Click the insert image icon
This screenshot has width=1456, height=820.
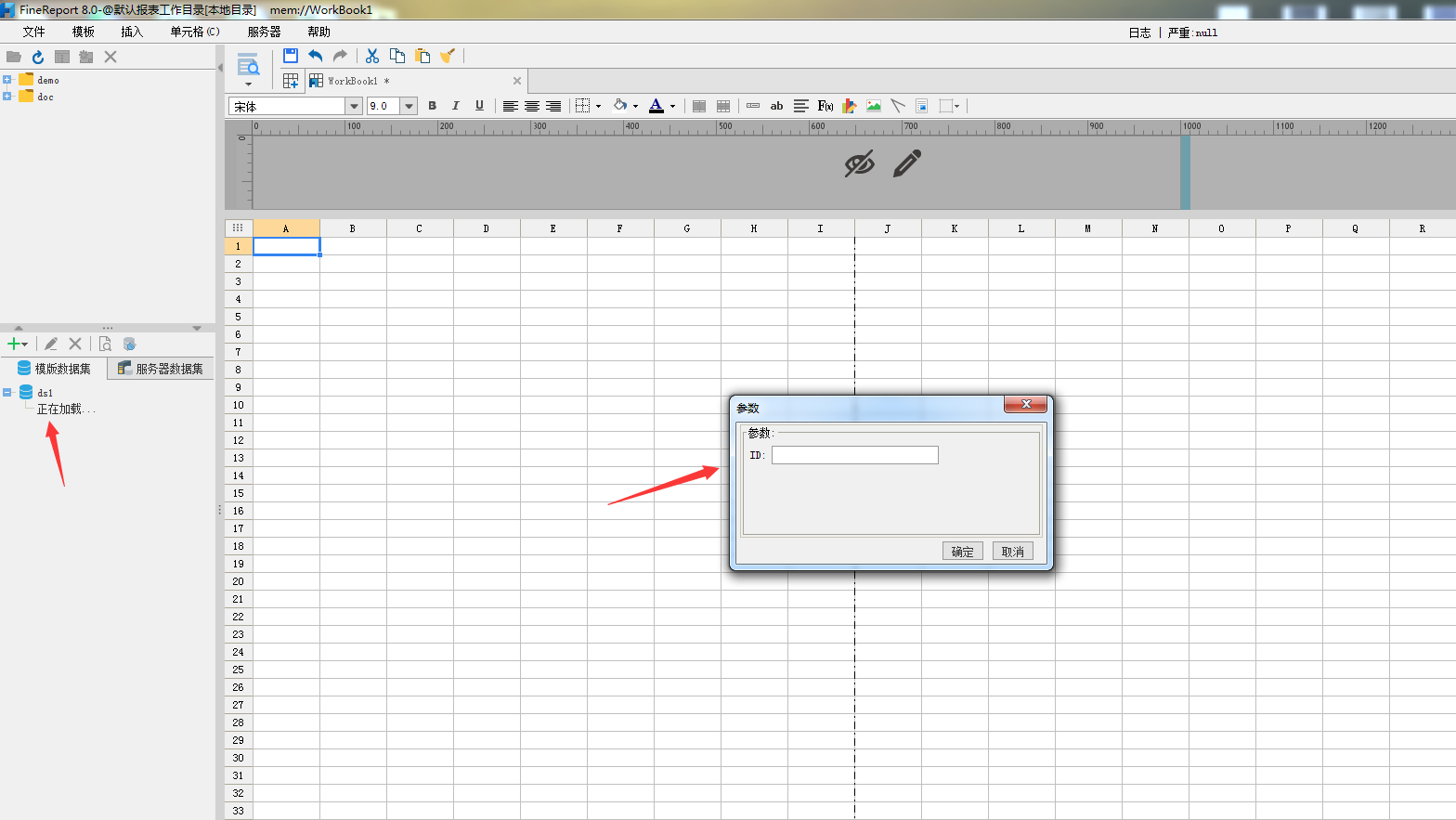(874, 106)
